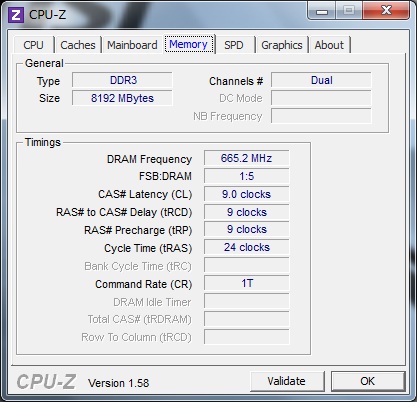The image size is (417, 402).
Task: Click the tRCD delay value field
Action: coord(247,212)
